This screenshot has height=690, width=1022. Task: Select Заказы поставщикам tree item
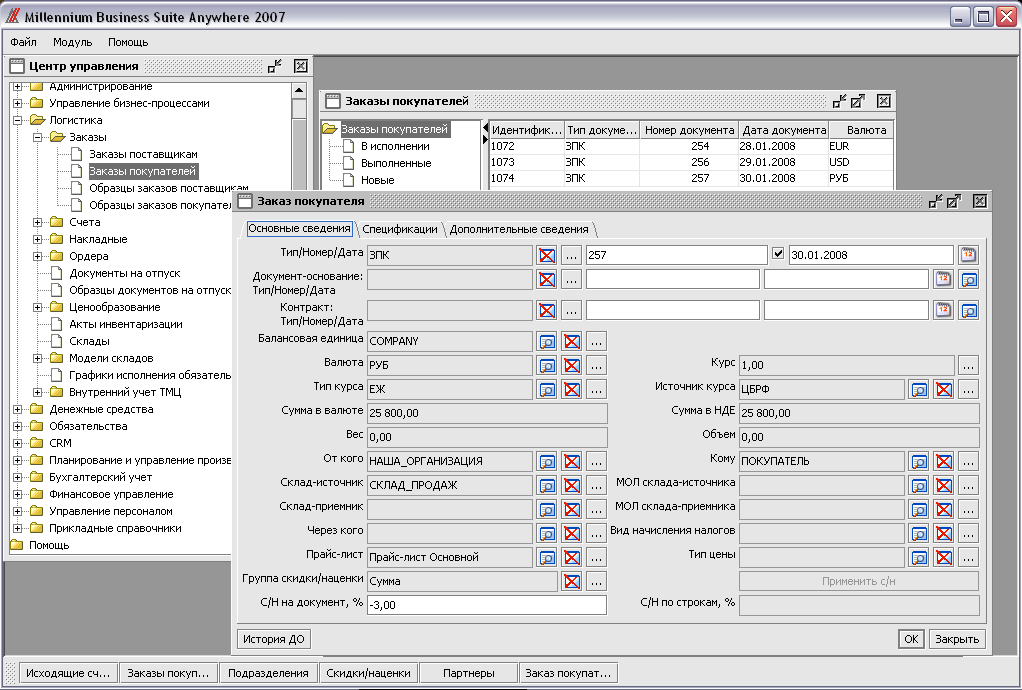(x=143, y=154)
